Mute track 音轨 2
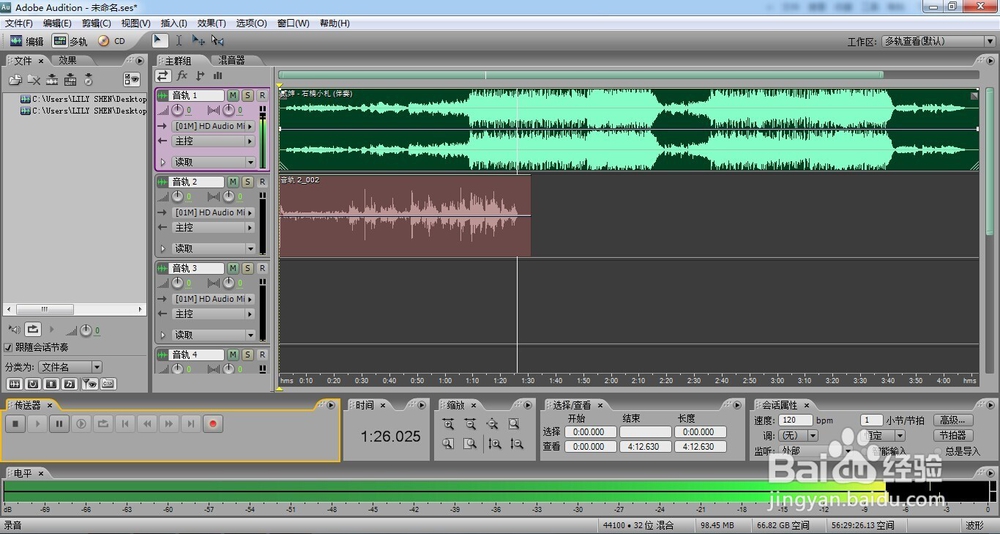 click(233, 182)
